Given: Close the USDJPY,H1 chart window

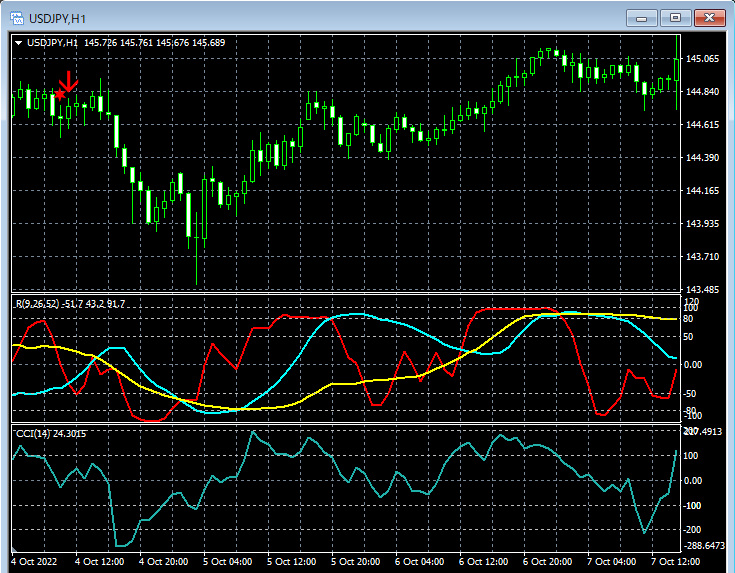Looking at the screenshot, I should (x=710, y=18).
